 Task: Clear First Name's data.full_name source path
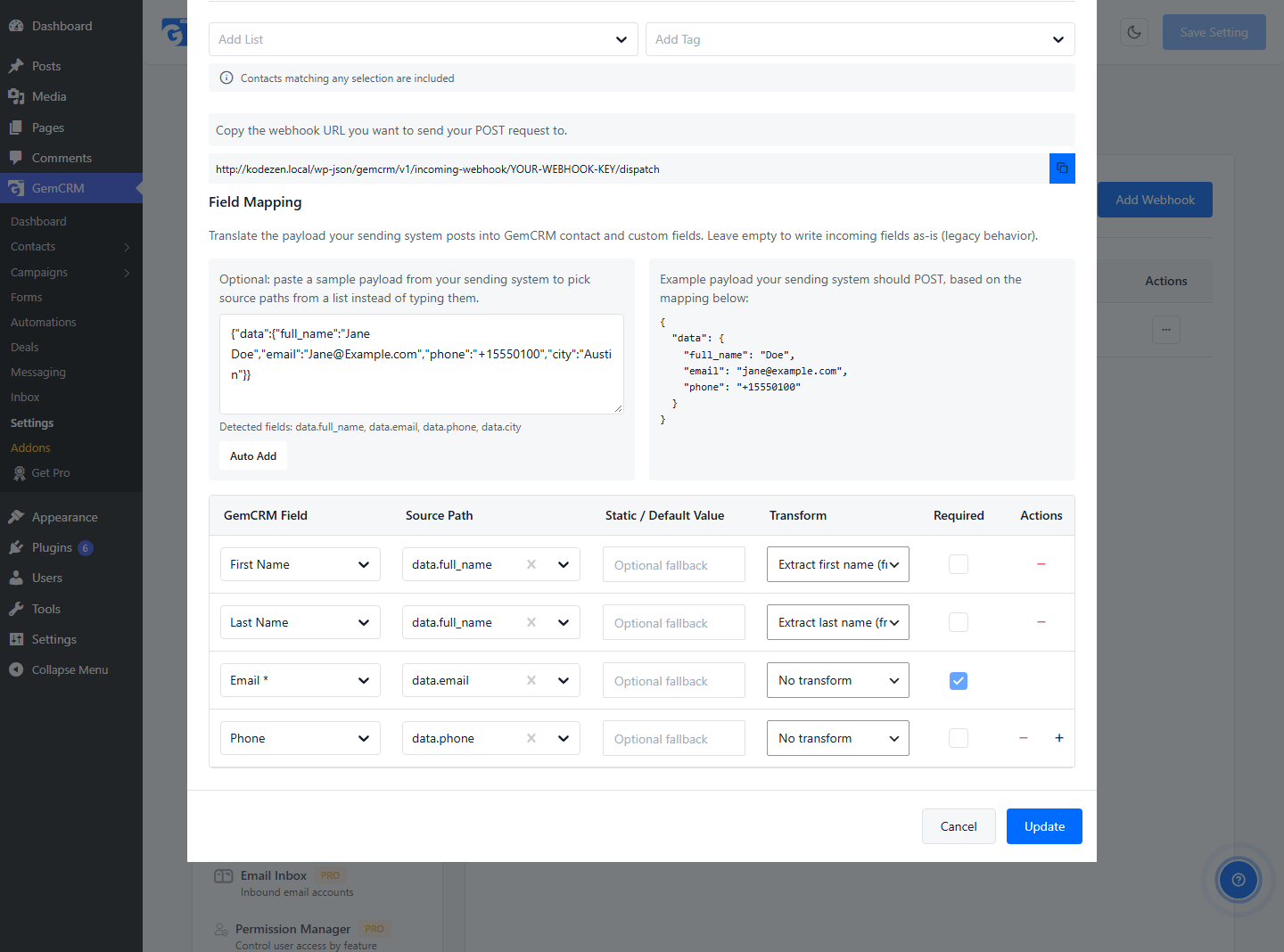click(531, 564)
